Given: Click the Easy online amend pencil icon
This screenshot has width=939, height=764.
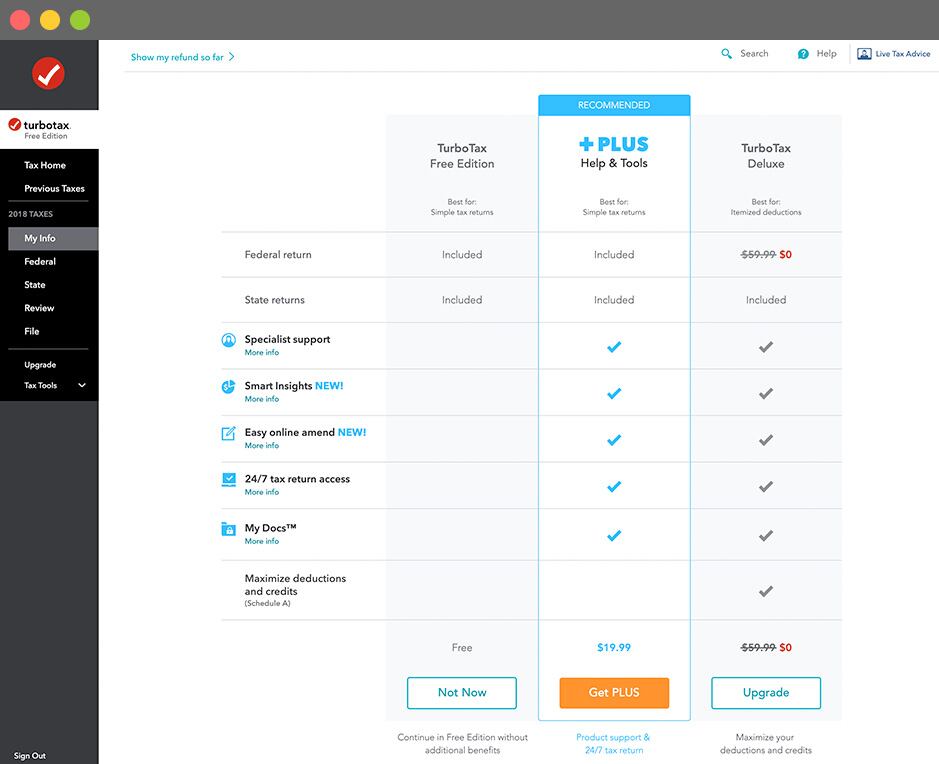Looking at the screenshot, I should (x=229, y=433).
